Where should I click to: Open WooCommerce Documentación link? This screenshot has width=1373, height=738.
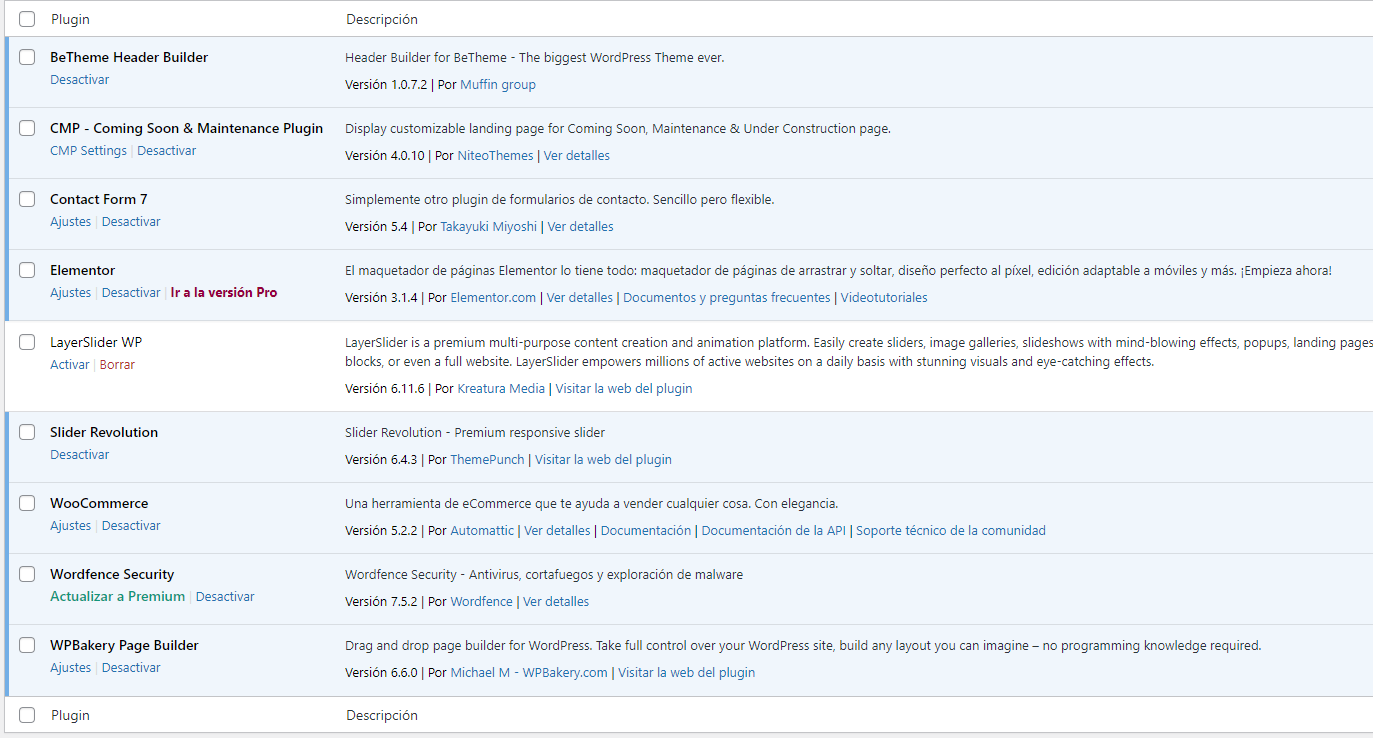click(646, 531)
